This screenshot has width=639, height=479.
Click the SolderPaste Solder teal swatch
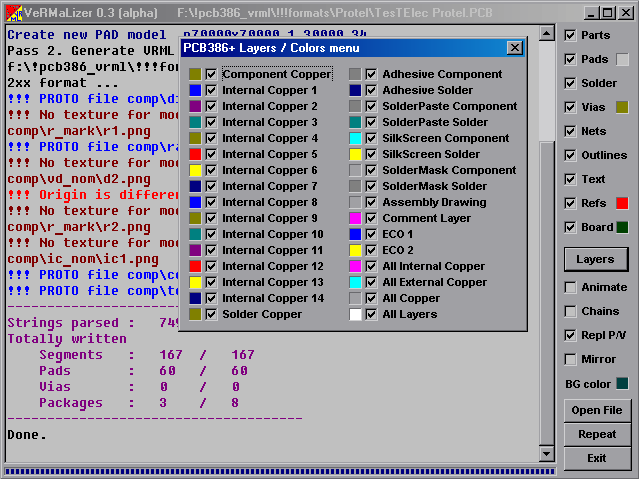point(355,122)
